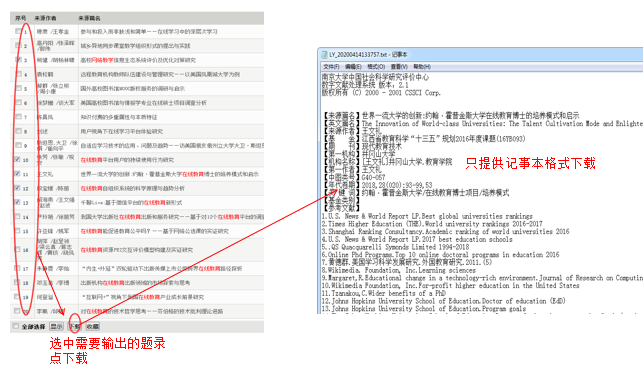643x367 pixels.
Task: Click reference 12 Johns Hopkins Doctor of education
Action: tap(443, 301)
